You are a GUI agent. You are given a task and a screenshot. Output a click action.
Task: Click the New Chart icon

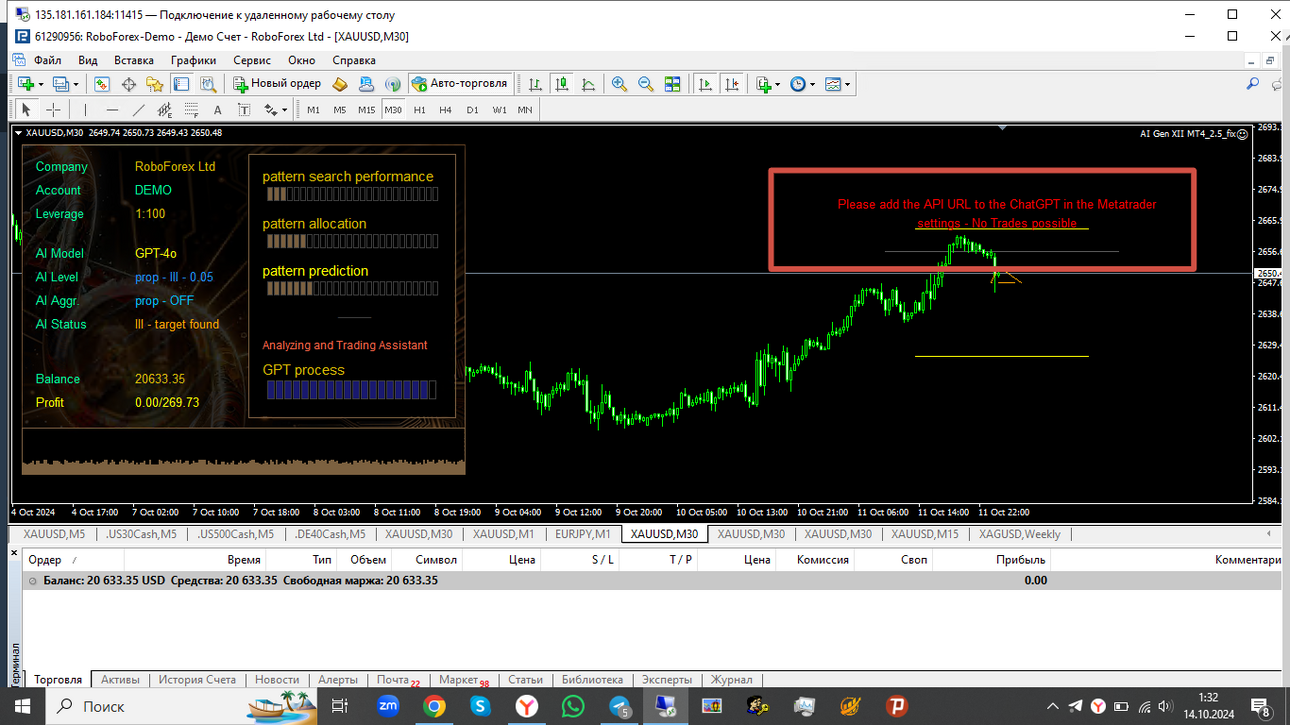coord(25,84)
